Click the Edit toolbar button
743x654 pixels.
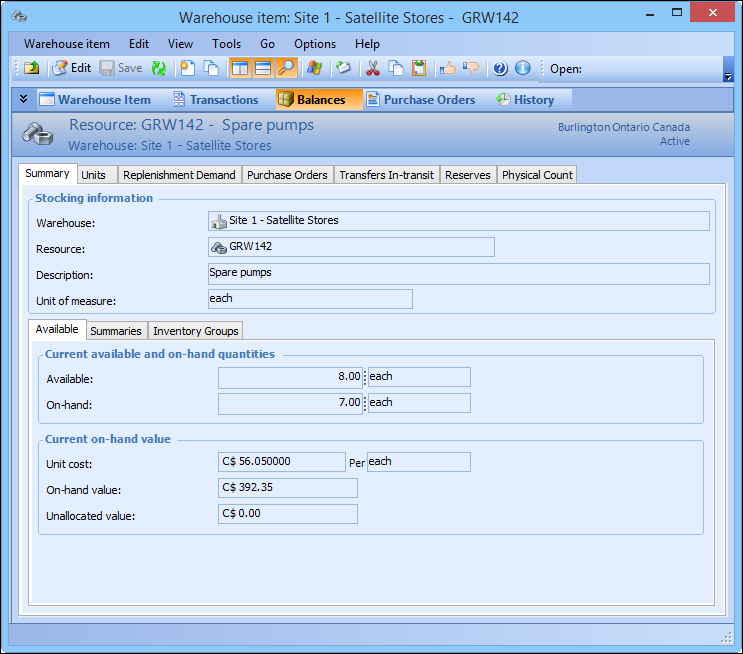click(x=71, y=69)
